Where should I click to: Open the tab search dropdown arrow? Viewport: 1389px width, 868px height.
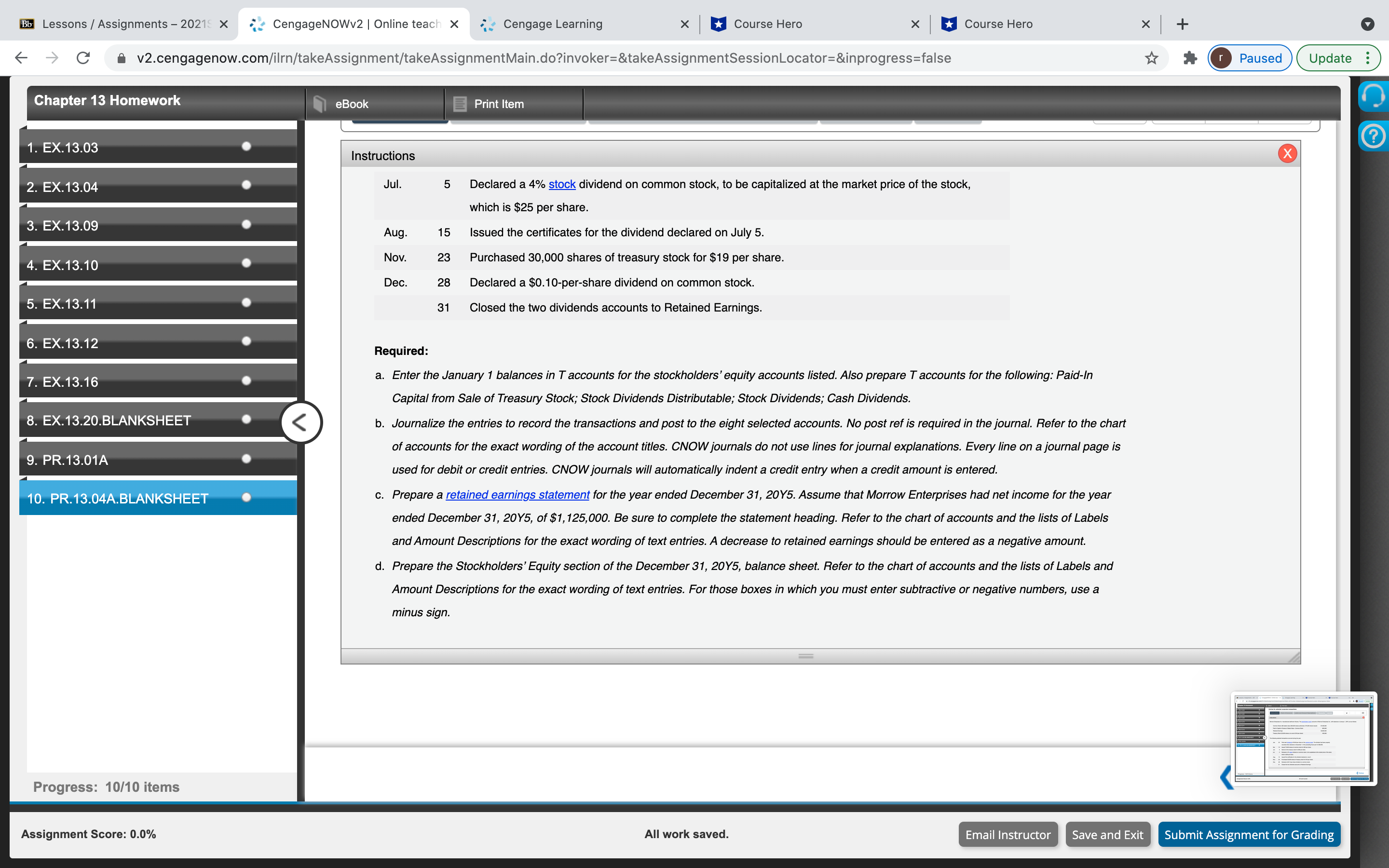[1367, 24]
